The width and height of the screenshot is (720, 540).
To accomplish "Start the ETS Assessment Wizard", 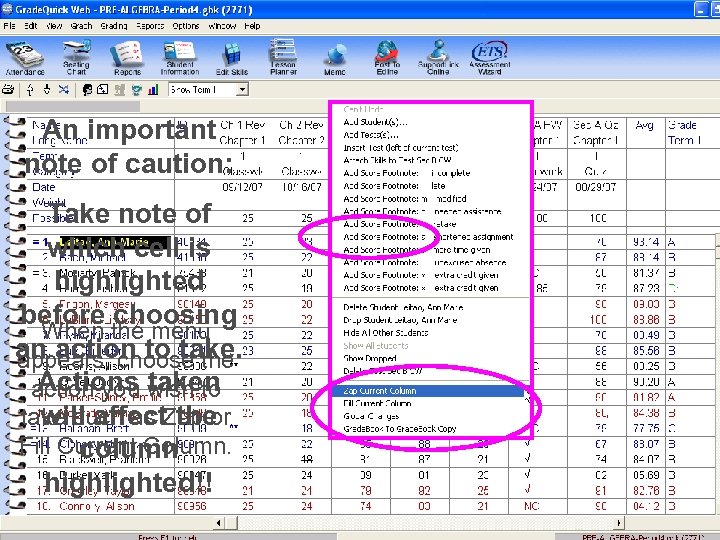I will click(489, 58).
